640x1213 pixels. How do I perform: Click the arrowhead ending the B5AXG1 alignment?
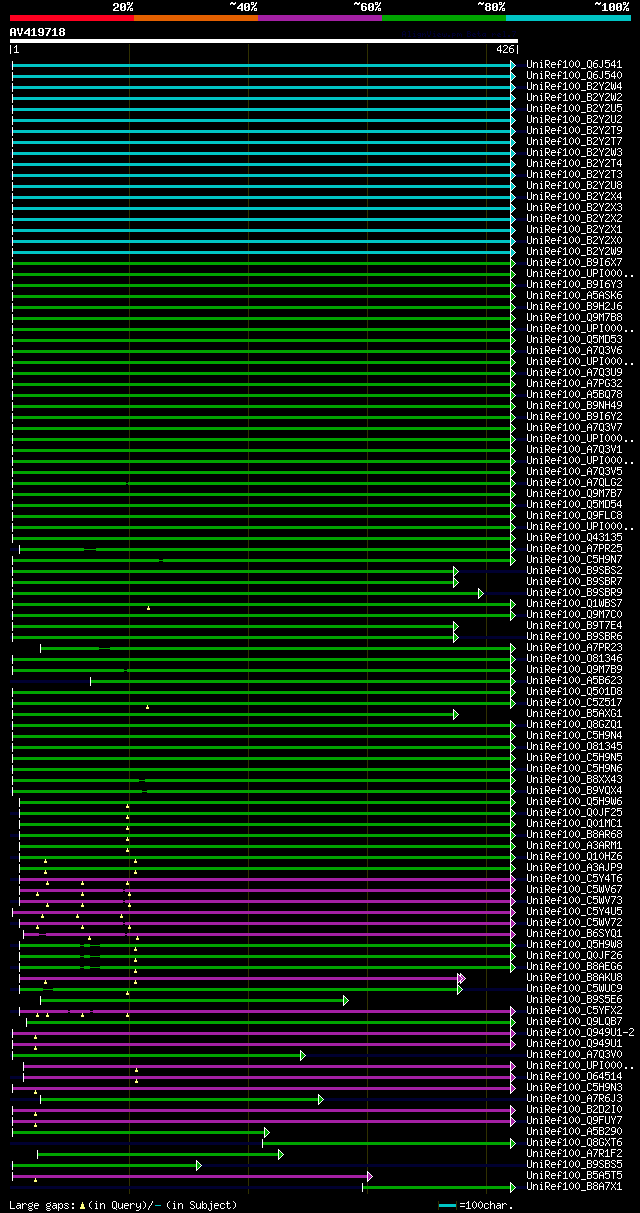click(x=455, y=713)
